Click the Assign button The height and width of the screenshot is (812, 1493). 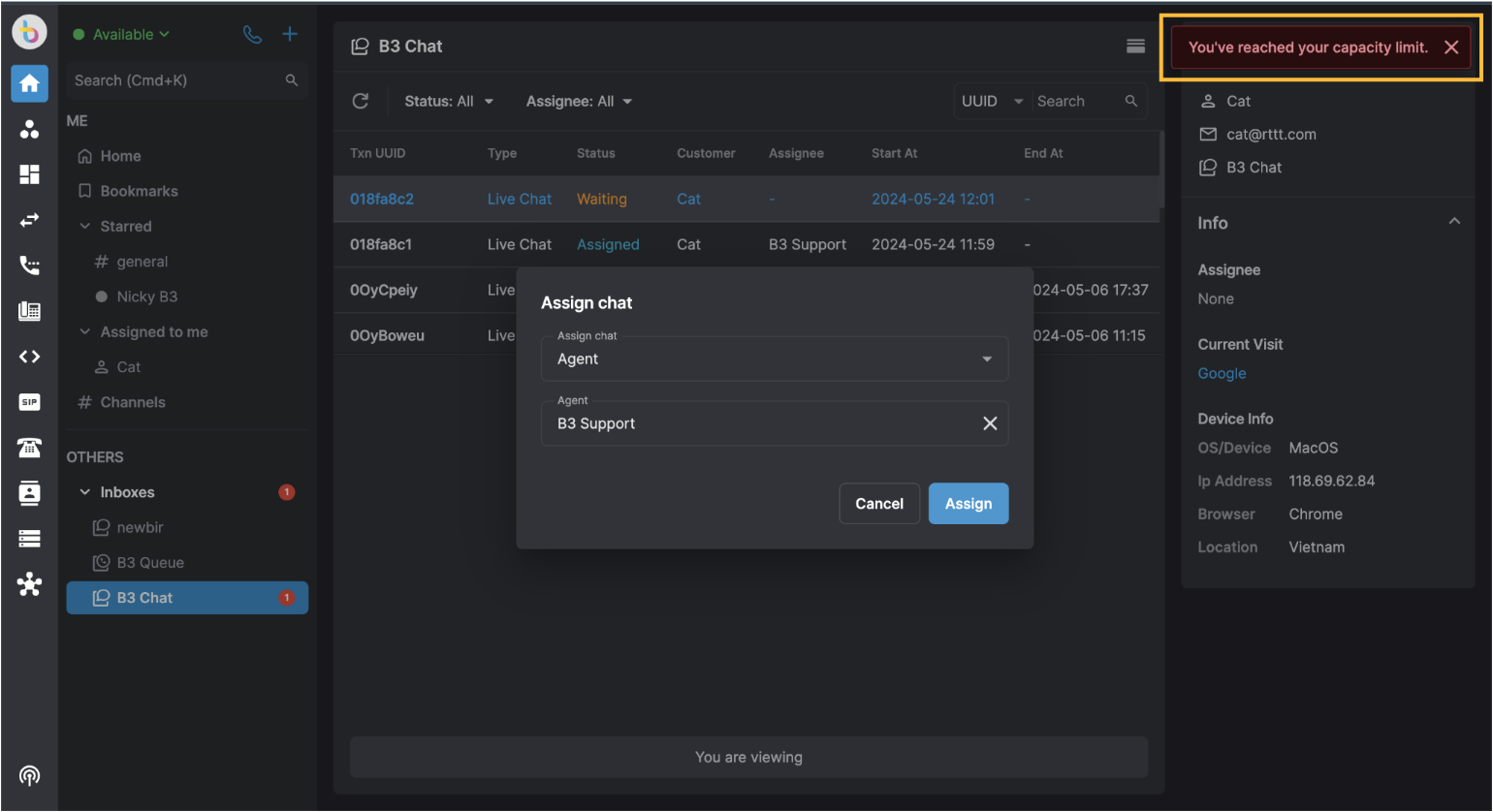pos(969,503)
